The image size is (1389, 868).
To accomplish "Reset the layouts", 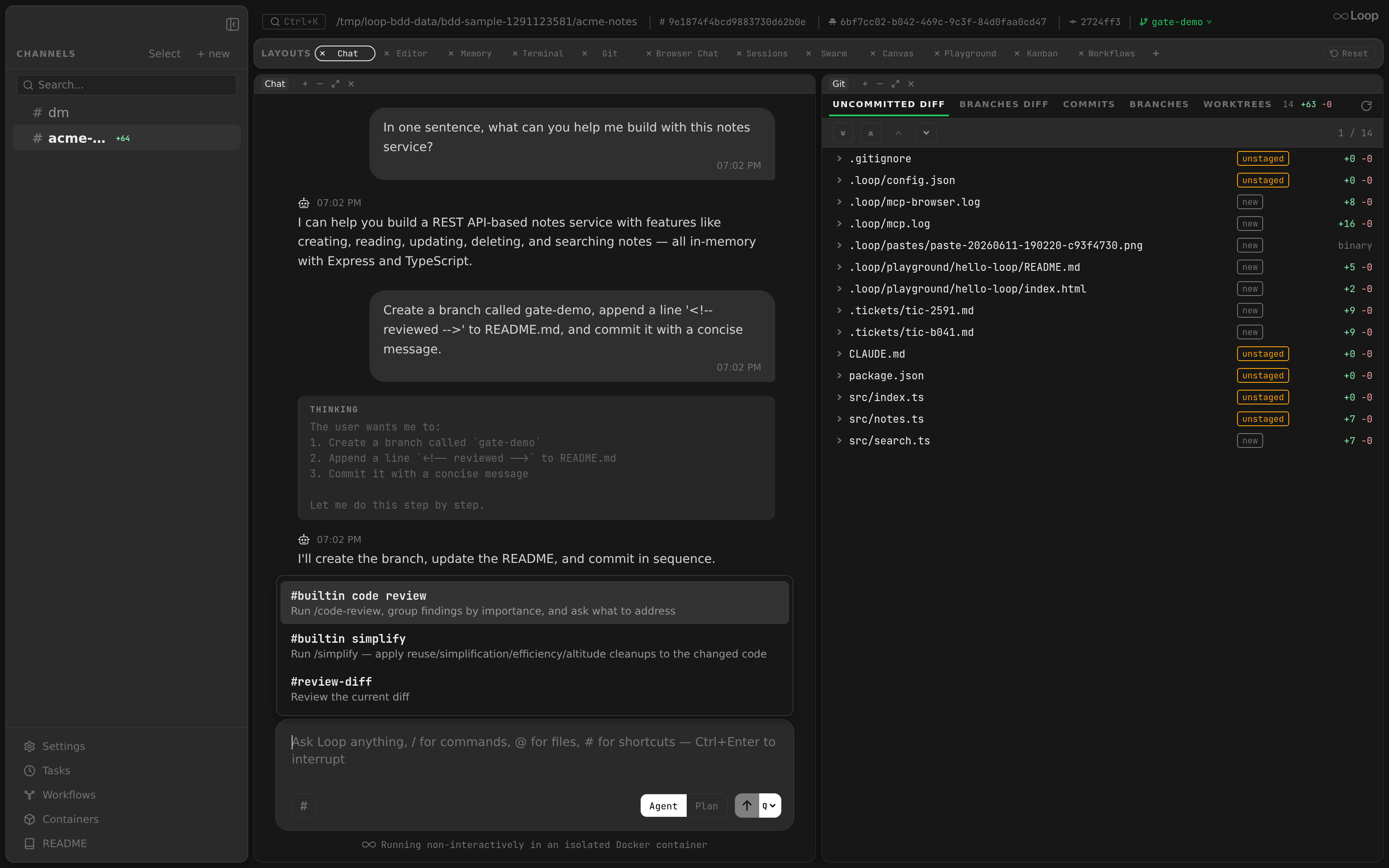I will [x=1349, y=53].
